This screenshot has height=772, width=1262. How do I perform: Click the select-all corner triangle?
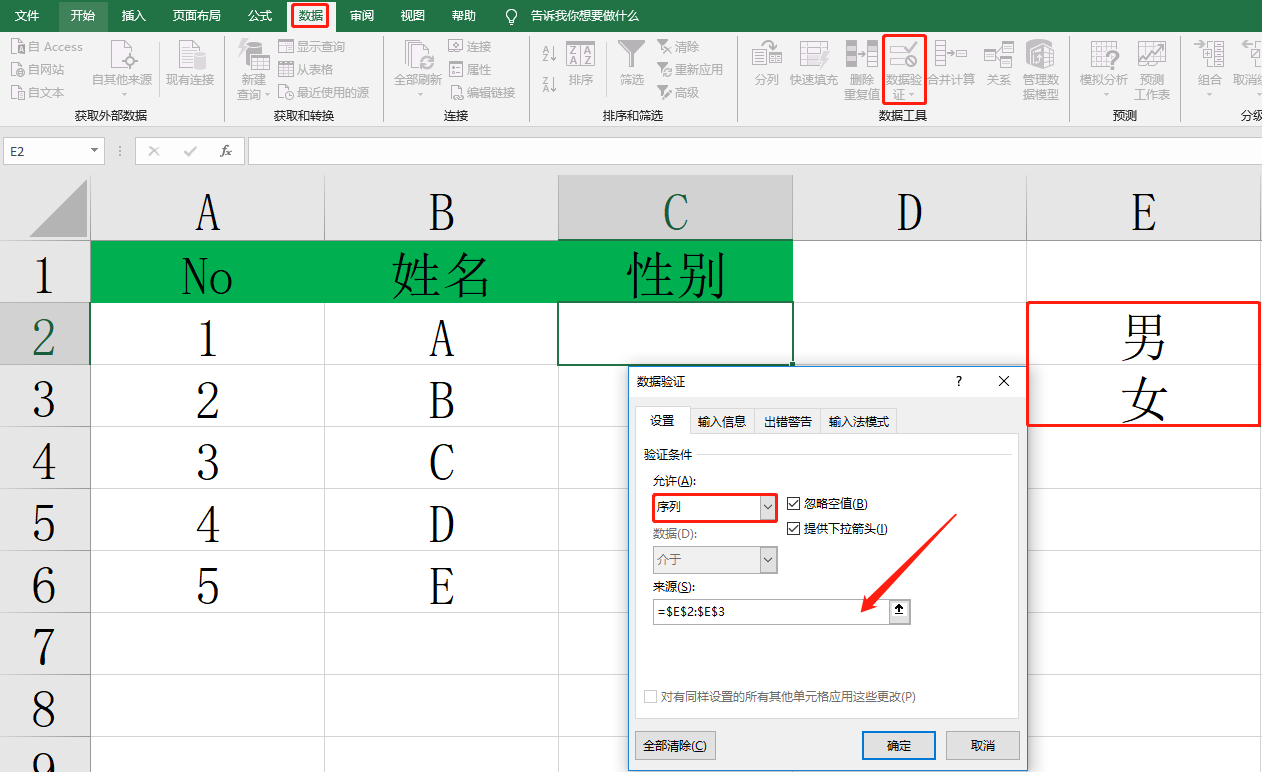tap(58, 208)
